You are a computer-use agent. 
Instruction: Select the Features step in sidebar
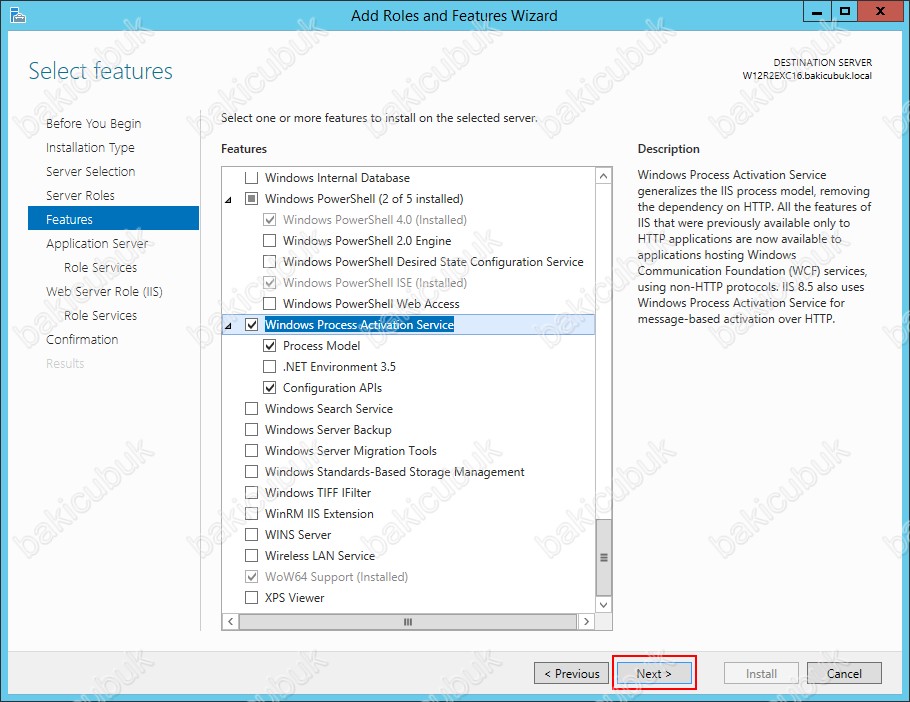tap(113, 219)
